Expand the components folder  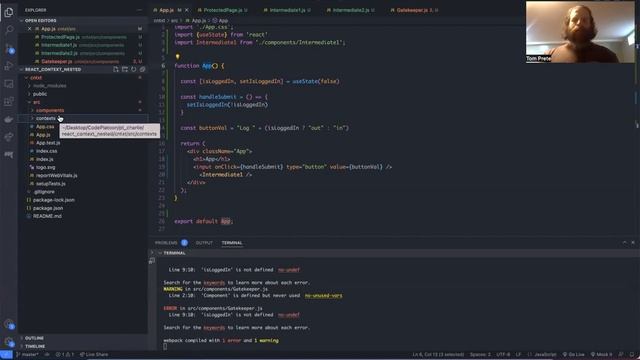[x=50, y=110]
